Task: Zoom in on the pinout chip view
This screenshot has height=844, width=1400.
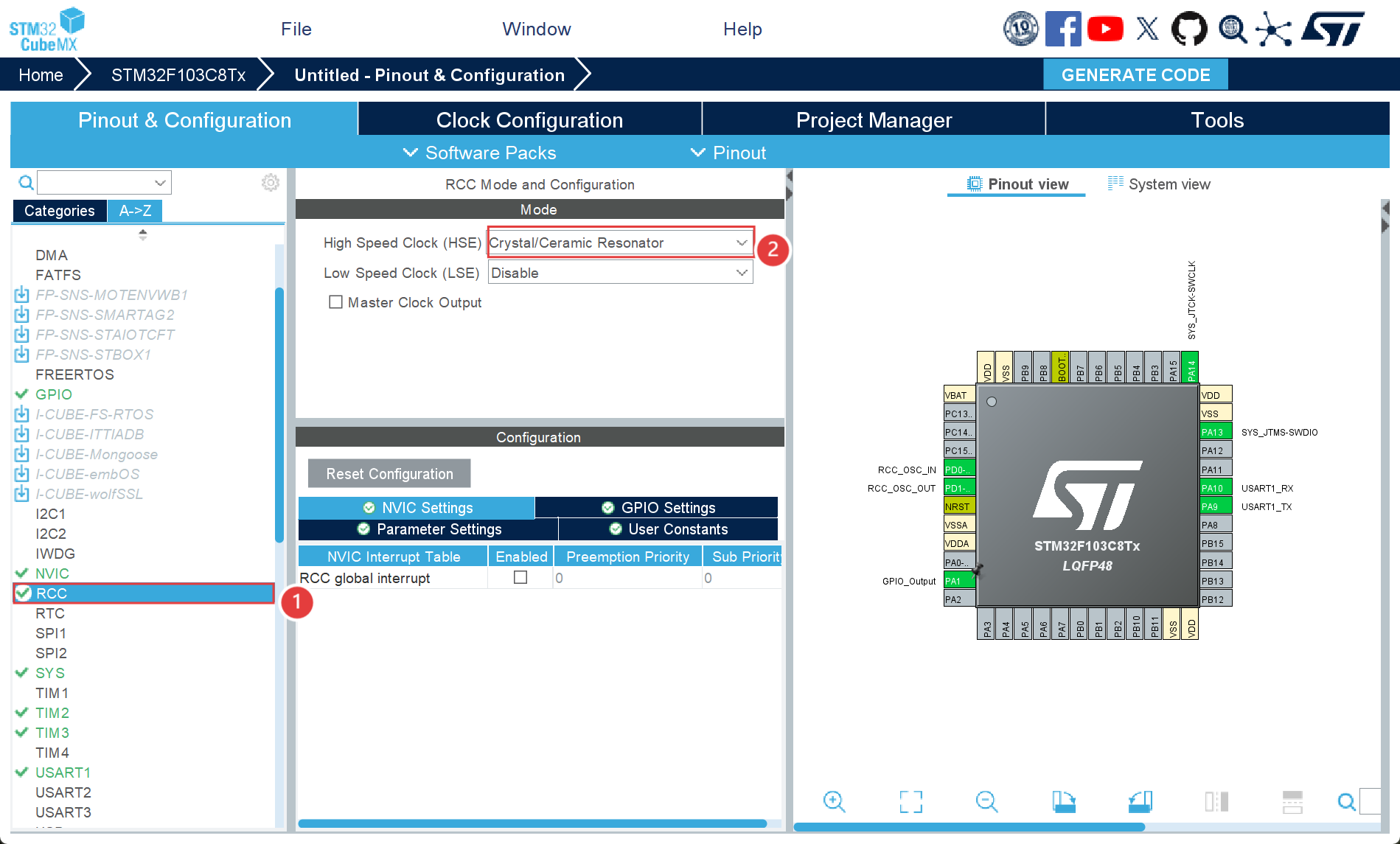Action: pos(835,801)
